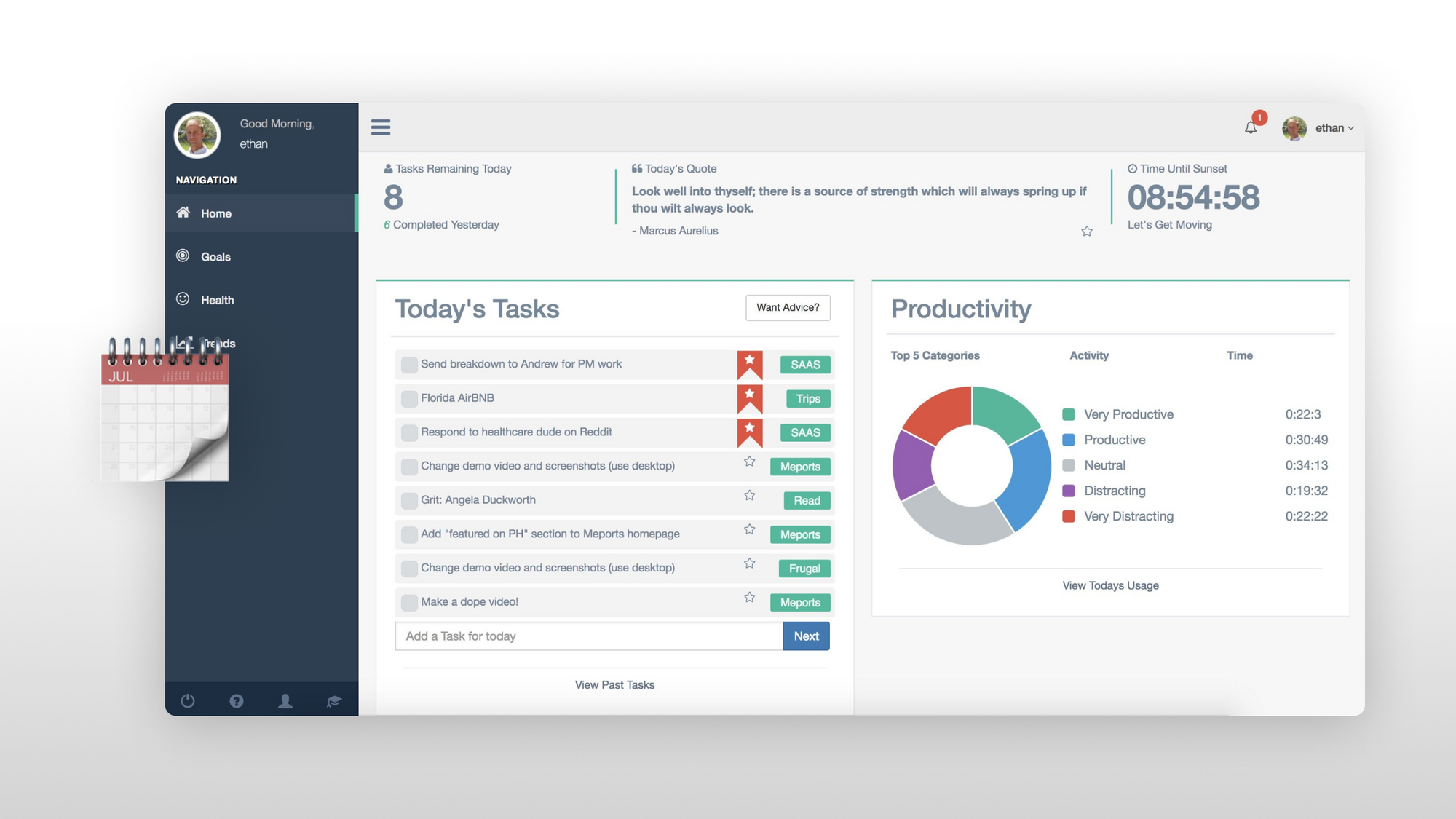Open the View Todays Usage link
The height and width of the screenshot is (819, 1456).
pyautogui.click(x=1111, y=585)
